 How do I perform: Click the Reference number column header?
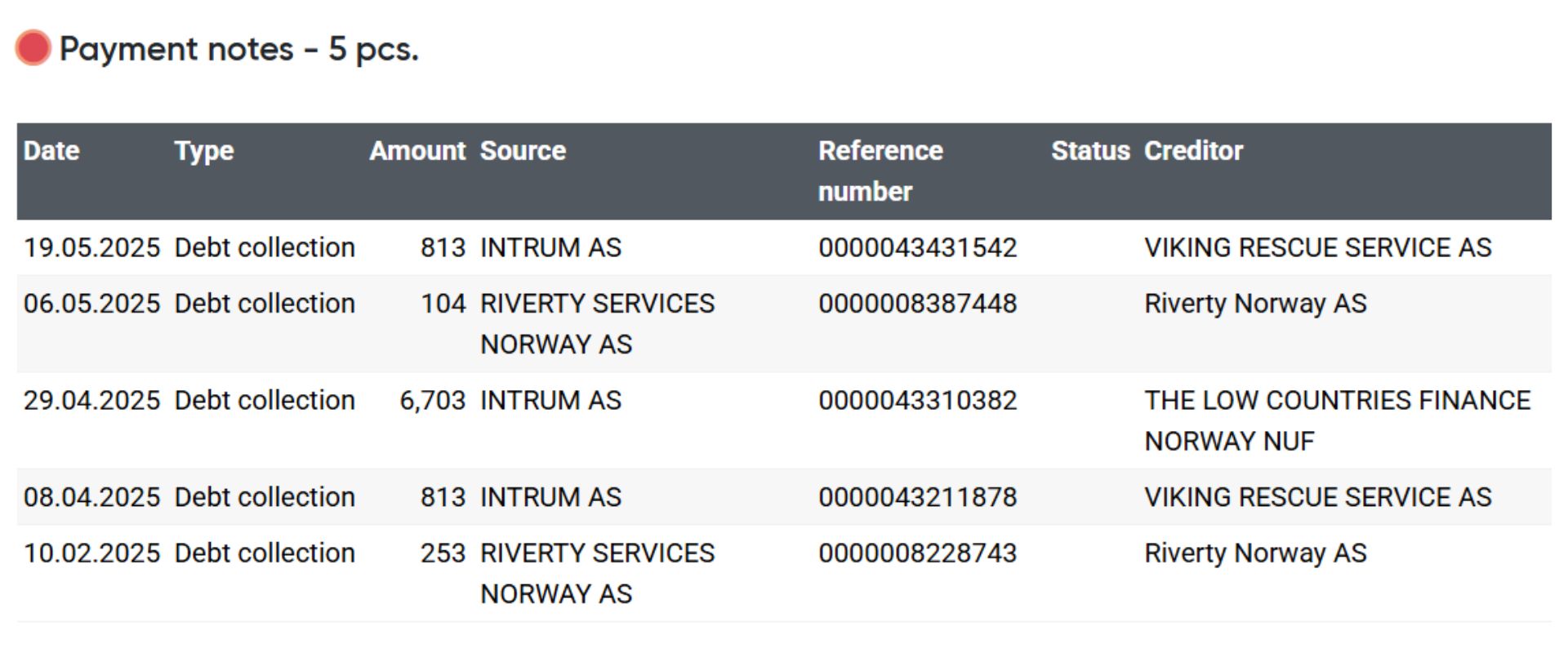pyautogui.click(x=880, y=171)
